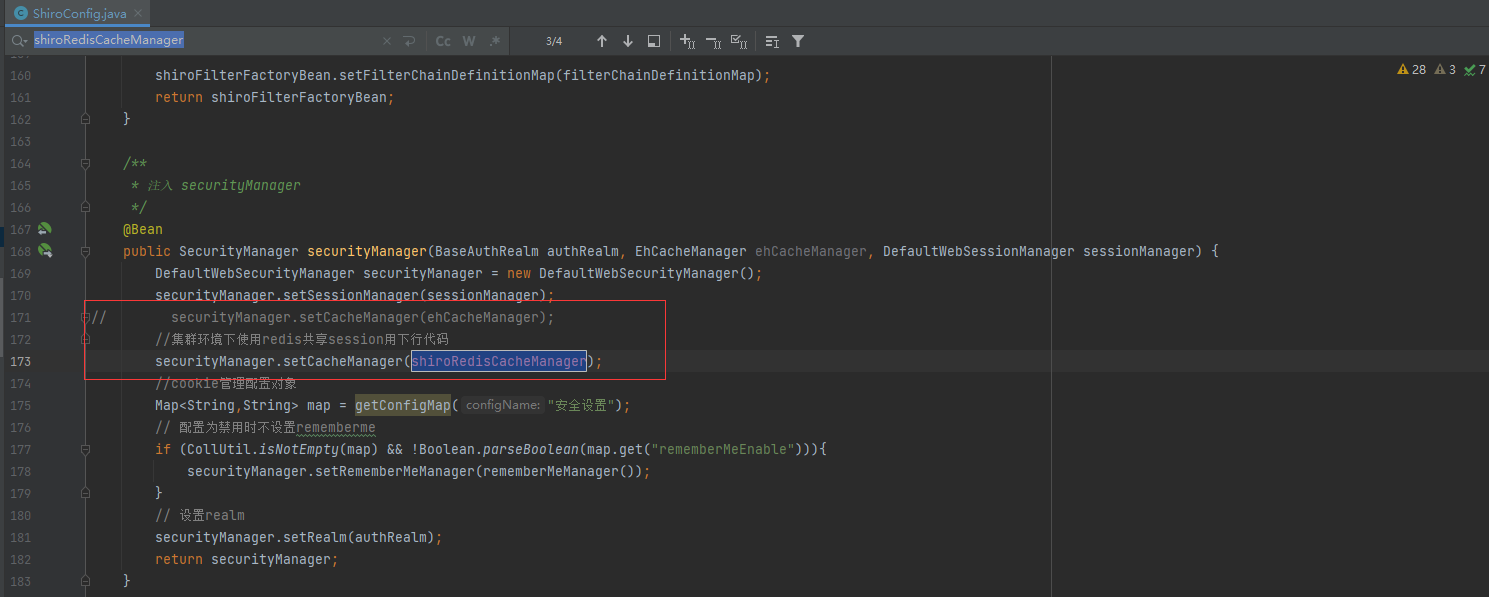
Task: Enable regex search option
Action: (495, 41)
